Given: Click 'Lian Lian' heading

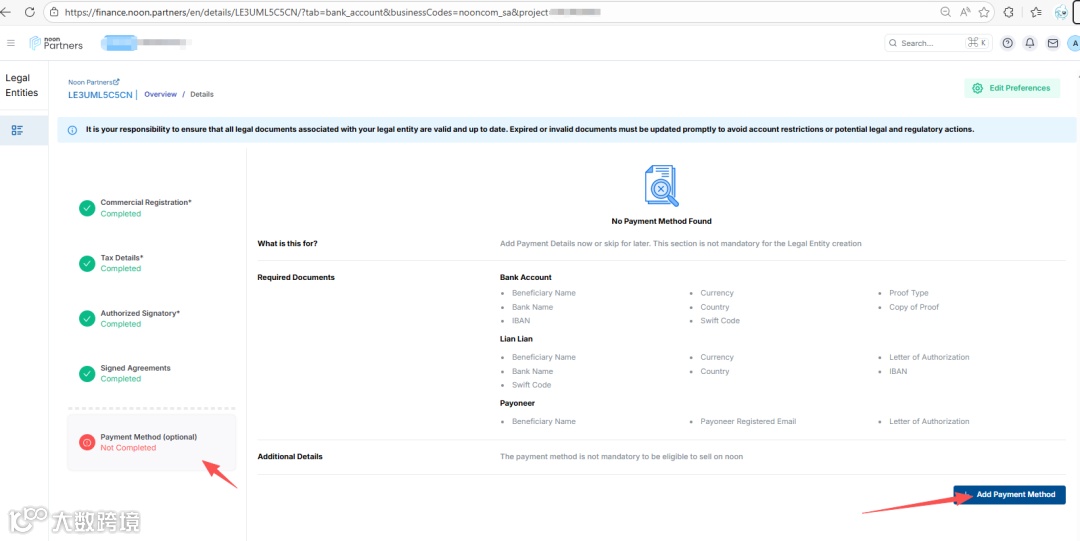Looking at the screenshot, I should coord(516,339).
